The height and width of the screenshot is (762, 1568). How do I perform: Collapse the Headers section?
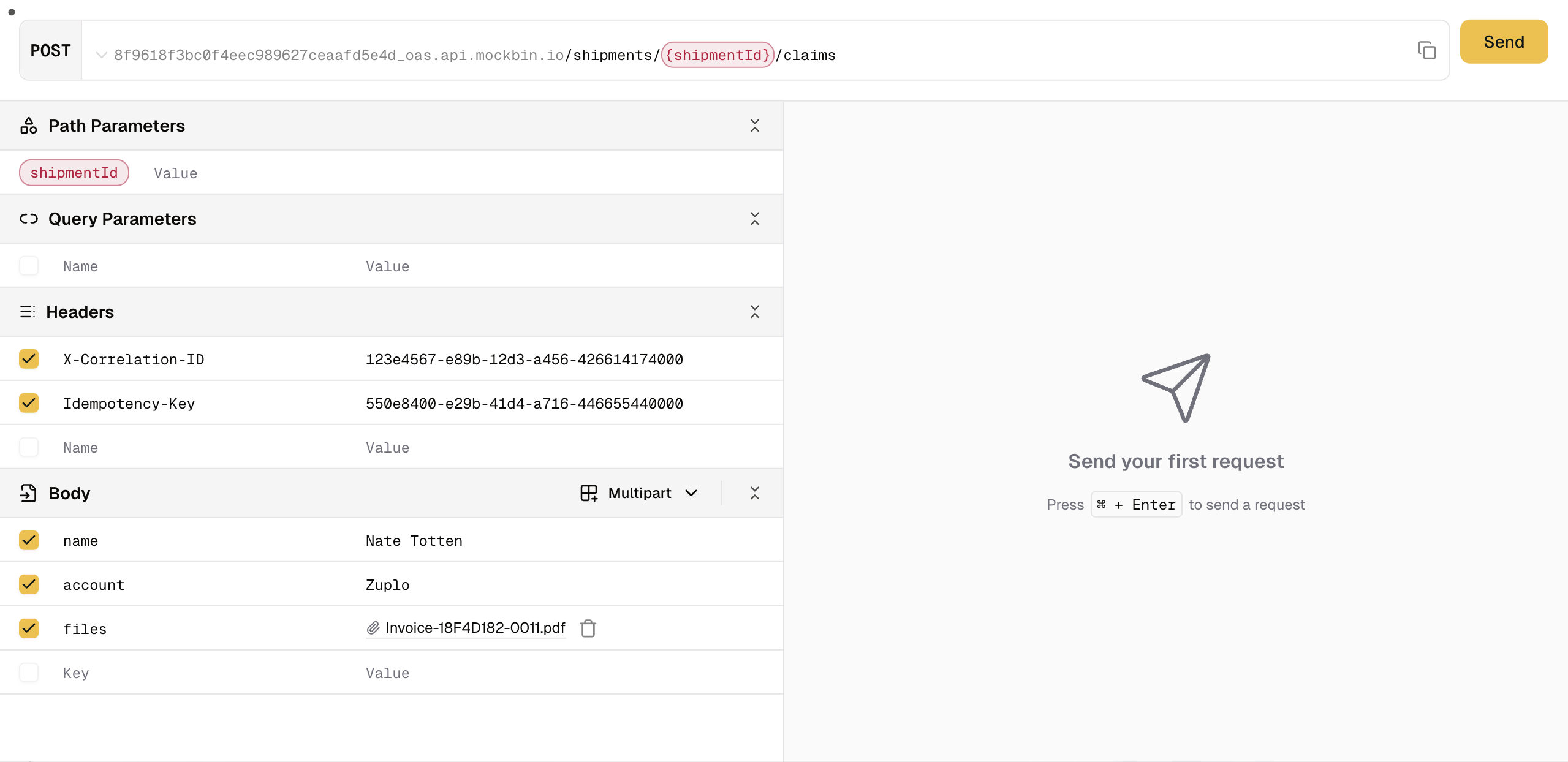755,312
